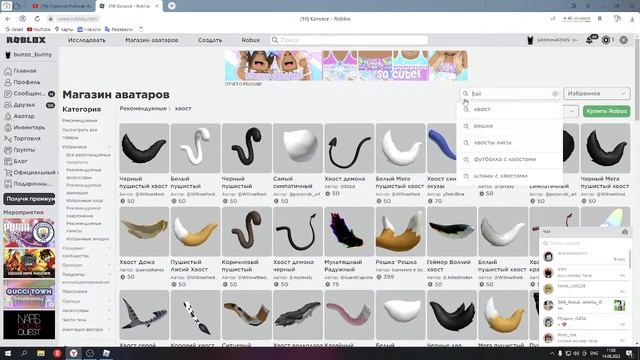Open a new browser tab with the plus button

coord(172,6)
